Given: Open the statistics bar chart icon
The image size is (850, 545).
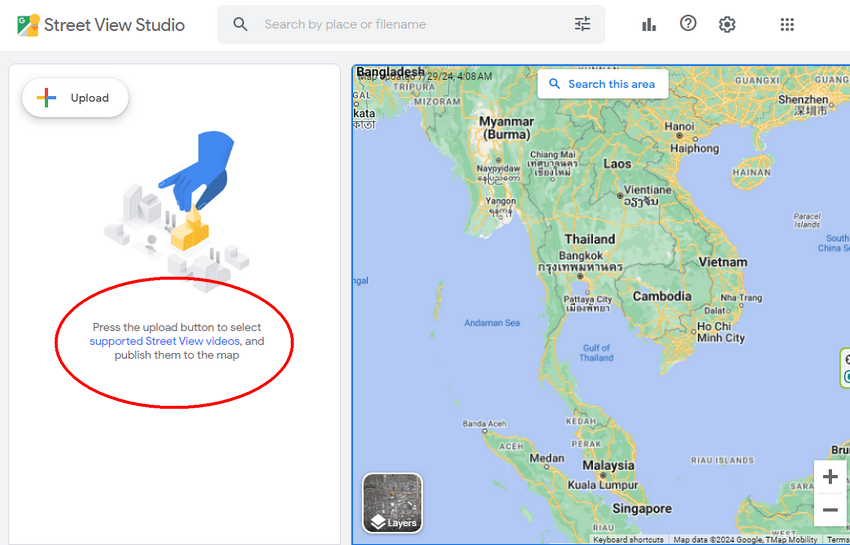Looking at the screenshot, I should point(649,24).
